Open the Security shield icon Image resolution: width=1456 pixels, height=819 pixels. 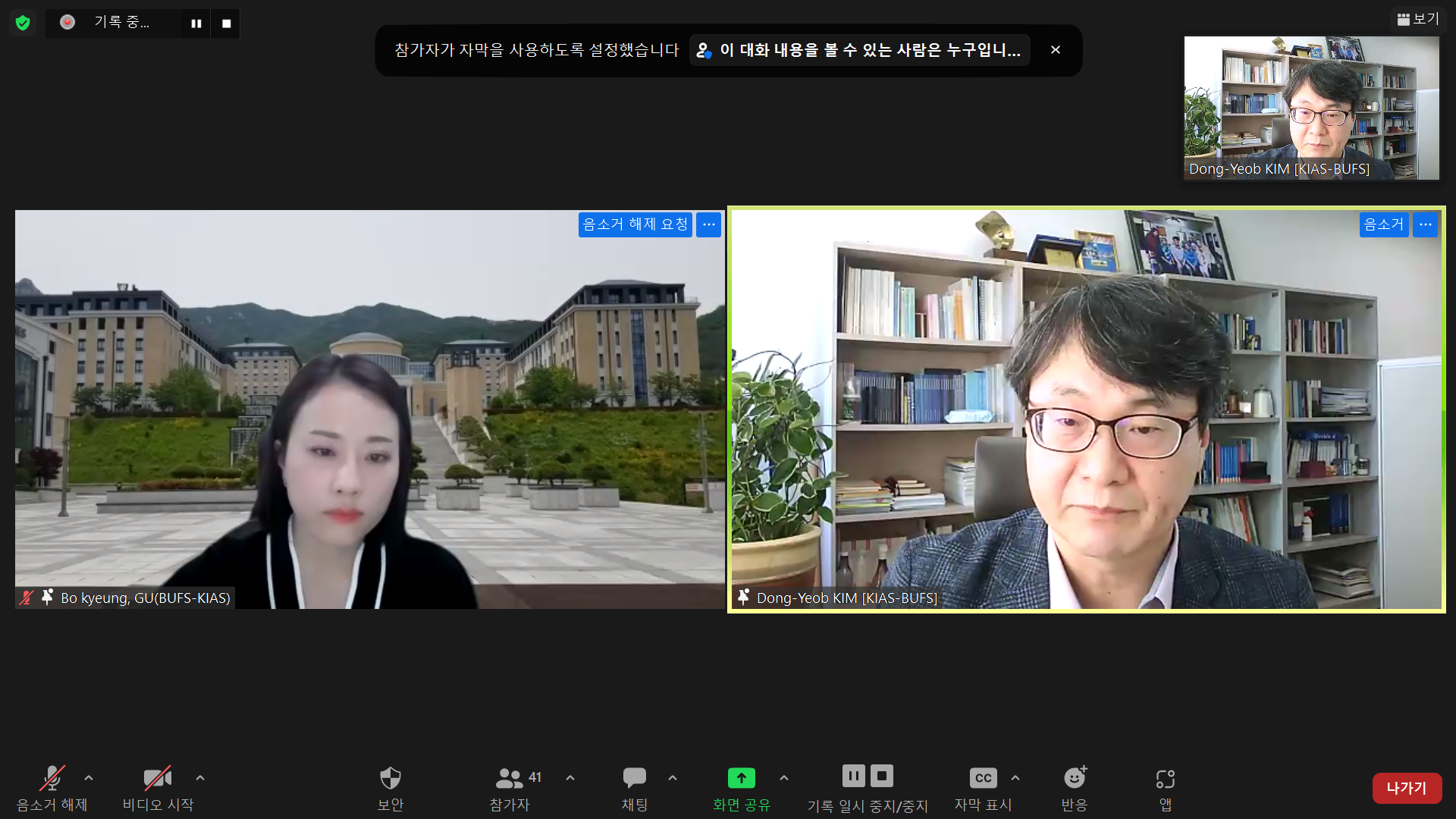390,778
